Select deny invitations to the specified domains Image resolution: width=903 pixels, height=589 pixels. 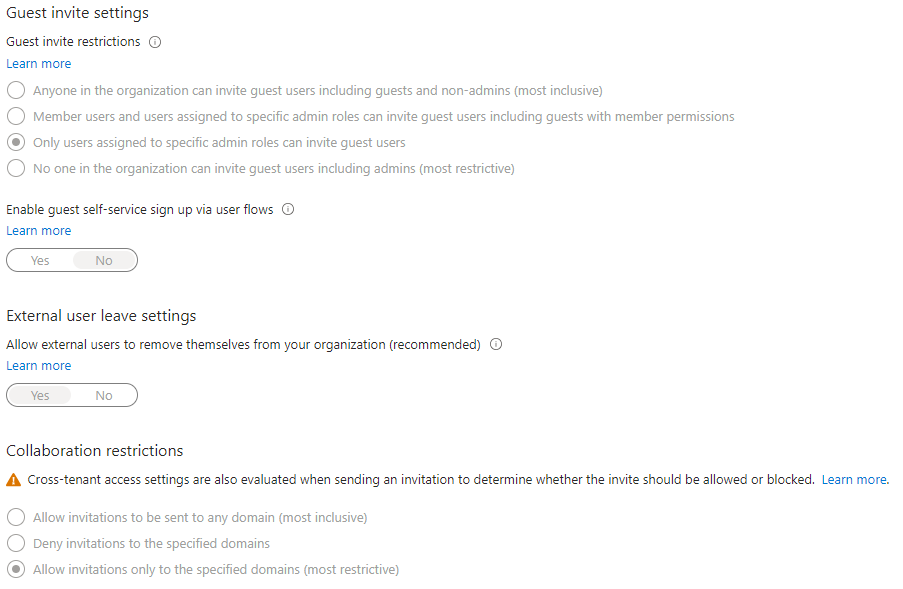15,543
